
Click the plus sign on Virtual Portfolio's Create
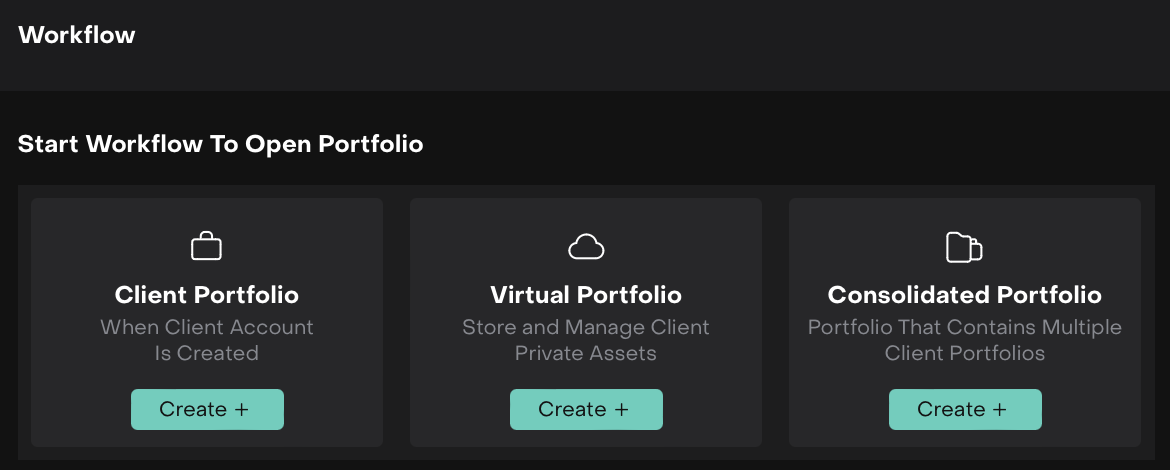click(x=621, y=409)
